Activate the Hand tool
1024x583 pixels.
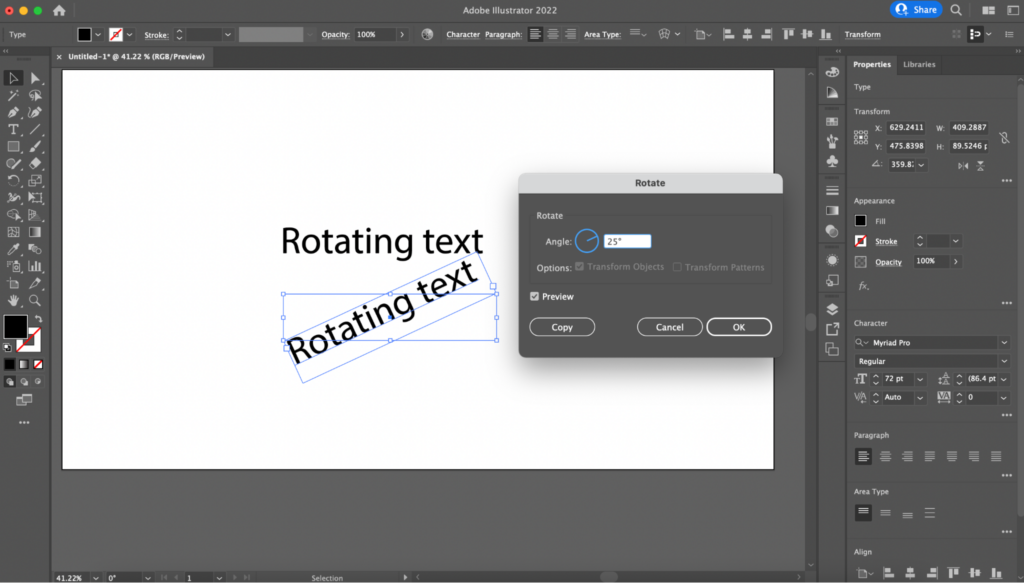13,300
